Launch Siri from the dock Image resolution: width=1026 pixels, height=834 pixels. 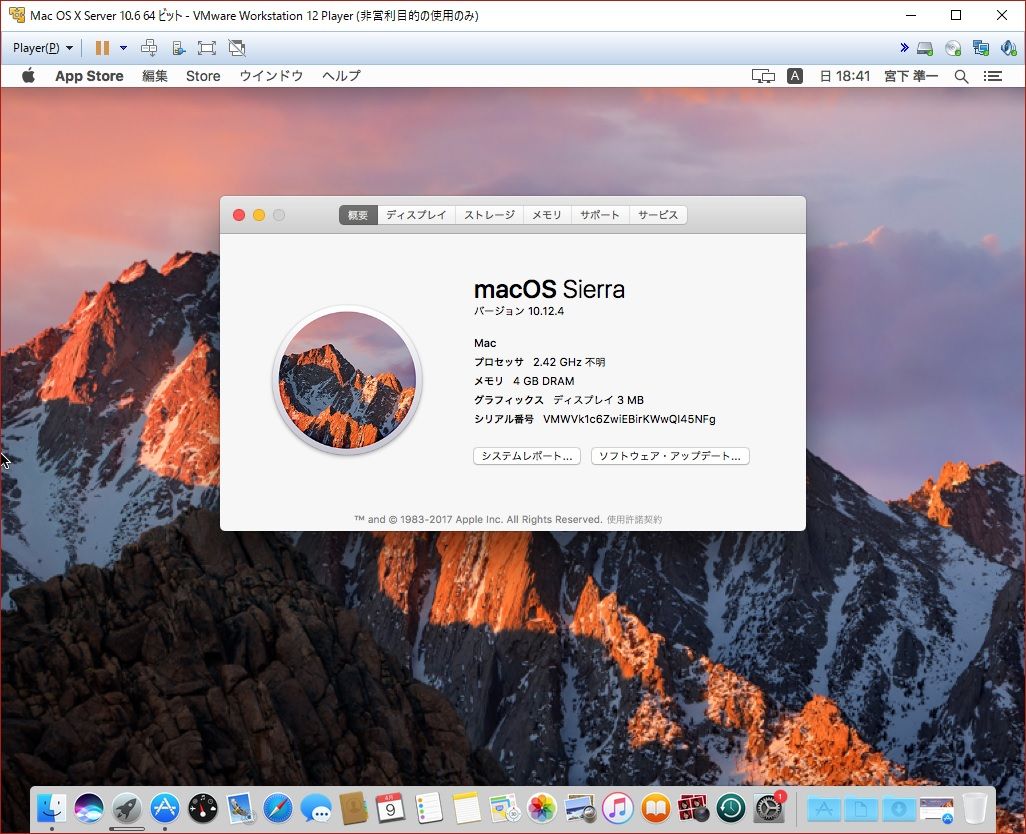click(89, 808)
